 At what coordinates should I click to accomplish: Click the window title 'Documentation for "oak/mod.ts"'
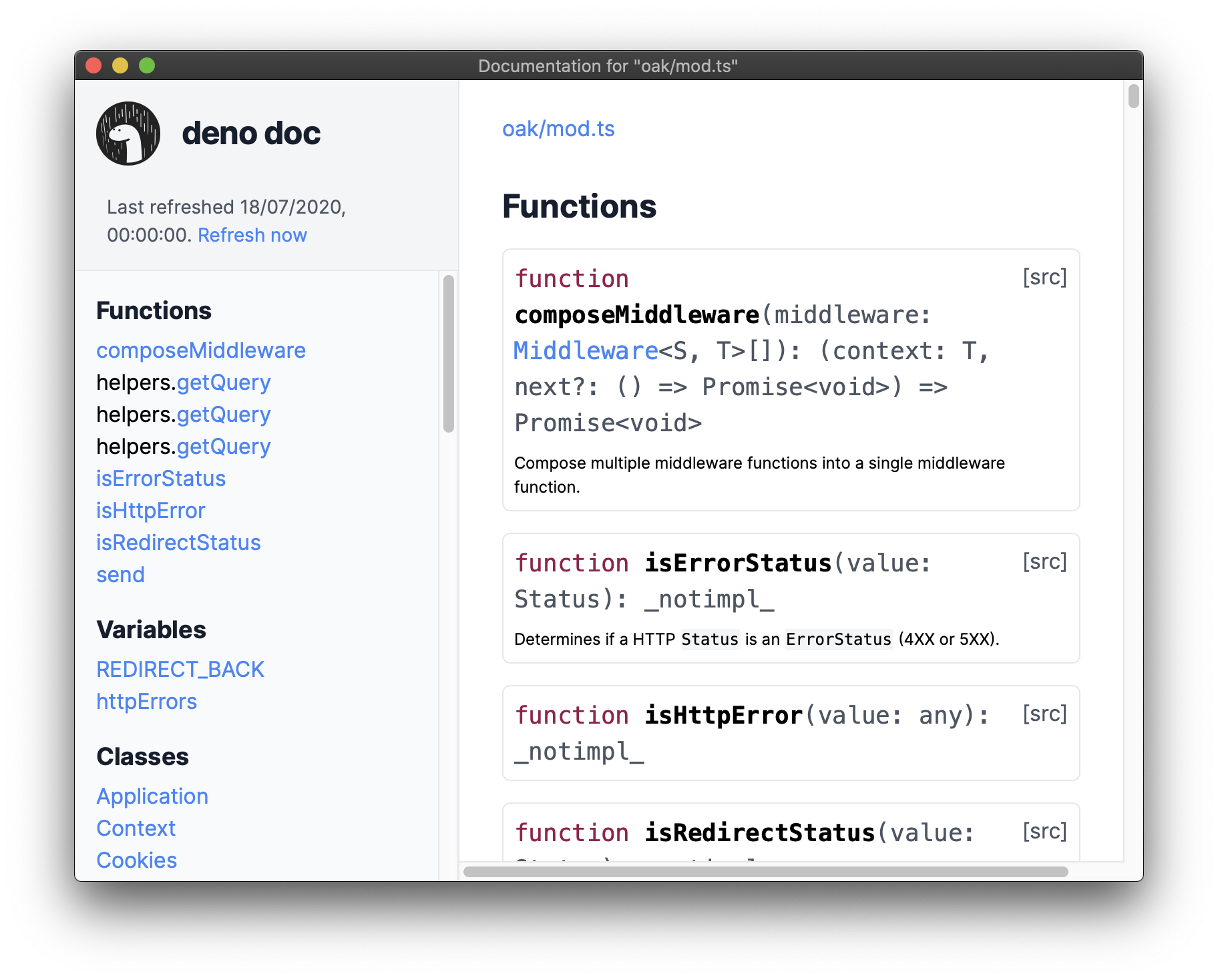coord(608,66)
